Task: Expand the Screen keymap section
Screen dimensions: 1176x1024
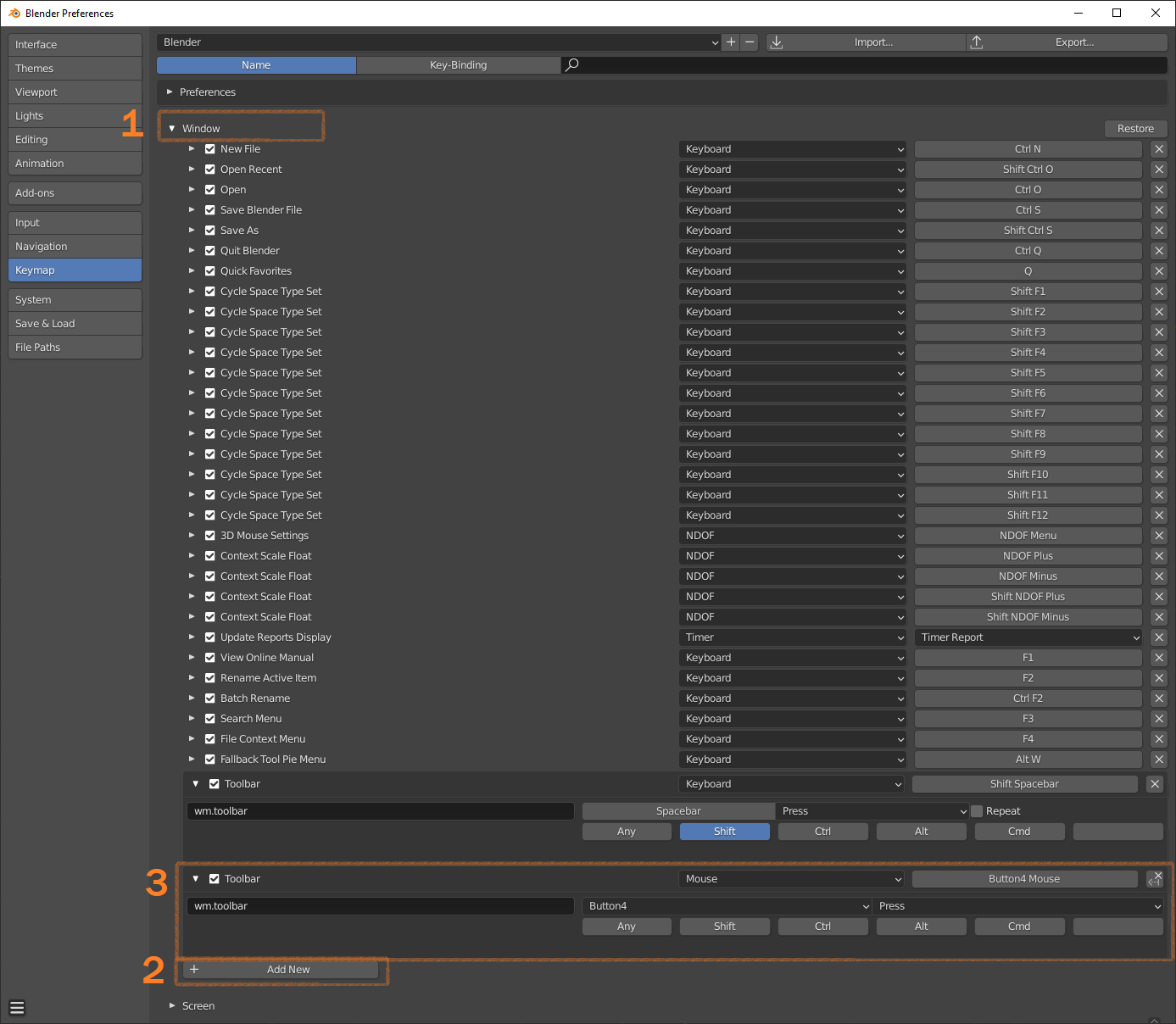Action: point(172,1006)
